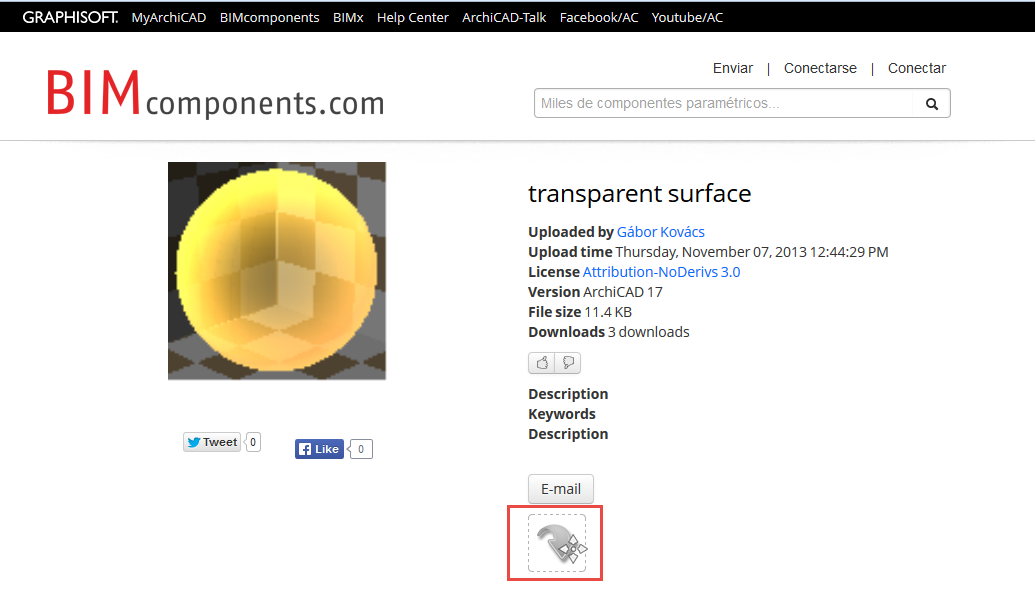Go to Help Center

pos(413,18)
